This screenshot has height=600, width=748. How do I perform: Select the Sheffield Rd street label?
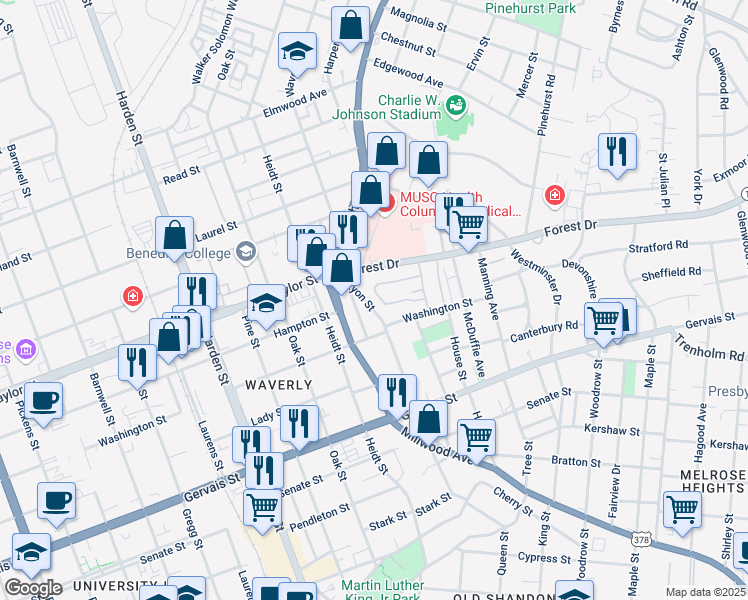pos(671,274)
